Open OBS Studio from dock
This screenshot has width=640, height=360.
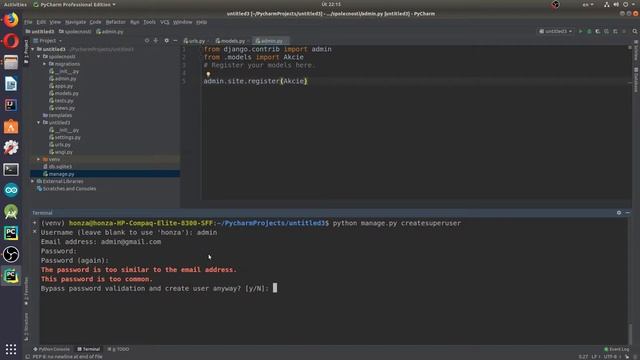click(11, 254)
